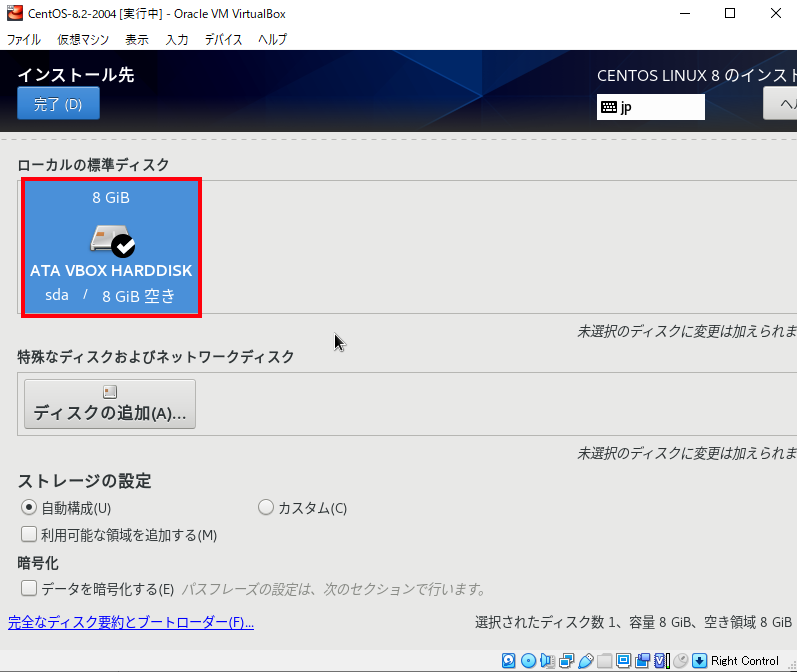The width and height of the screenshot is (797, 672).
Task: Click the ストレージの設定 heading
Action: coord(84,480)
